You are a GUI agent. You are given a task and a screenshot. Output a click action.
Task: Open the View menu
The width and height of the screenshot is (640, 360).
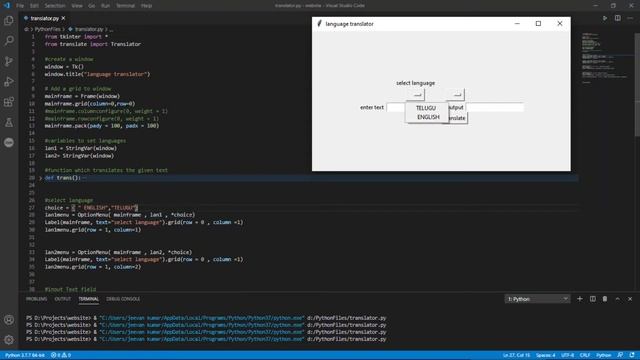click(77, 6)
